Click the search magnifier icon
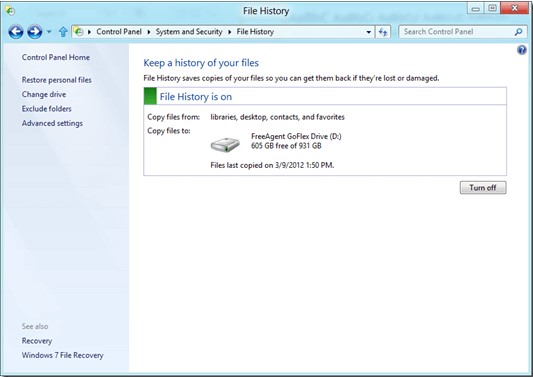This screenshot has width=533, height=377. click(x=518, y=32)
